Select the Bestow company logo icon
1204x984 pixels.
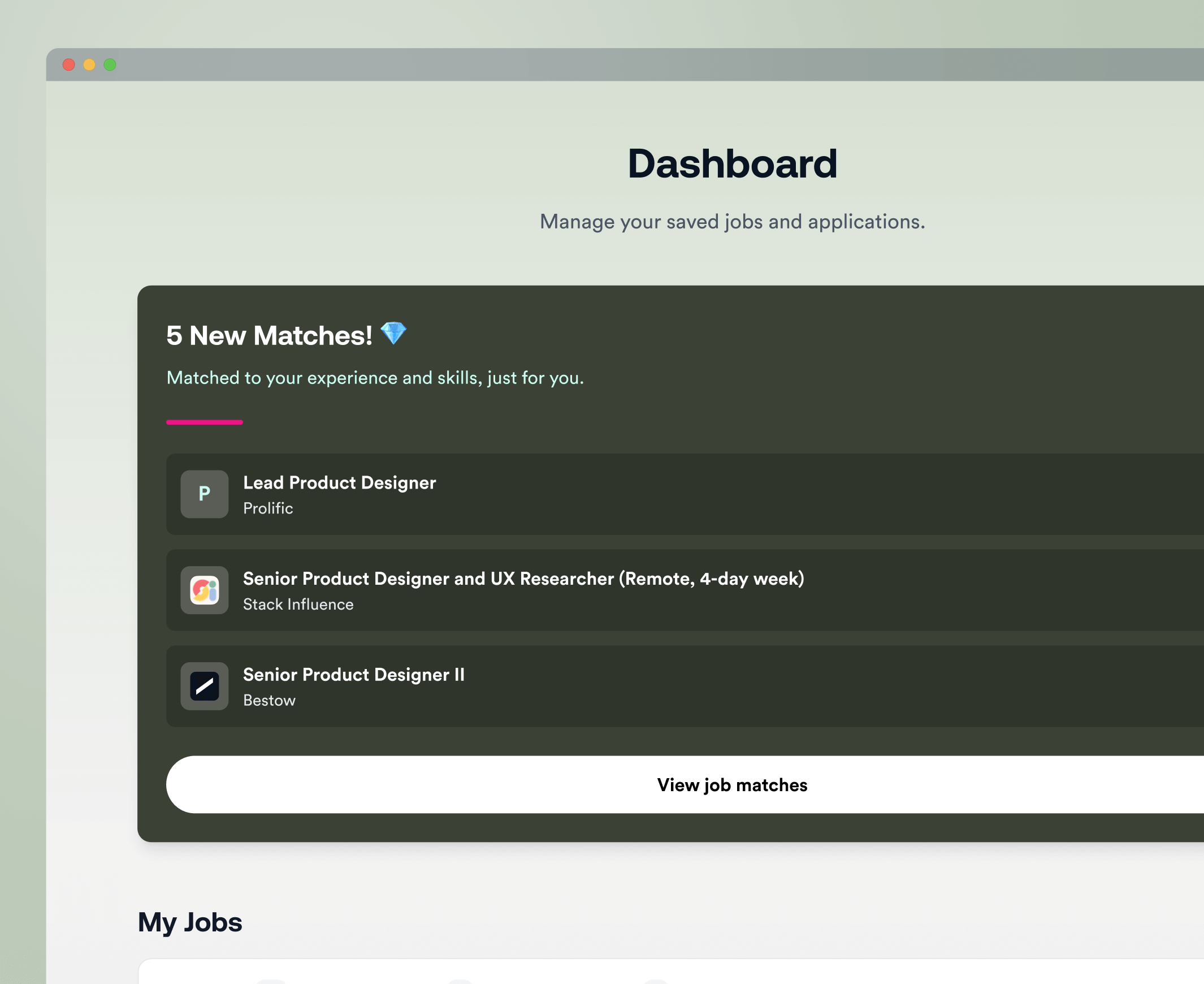204,687
